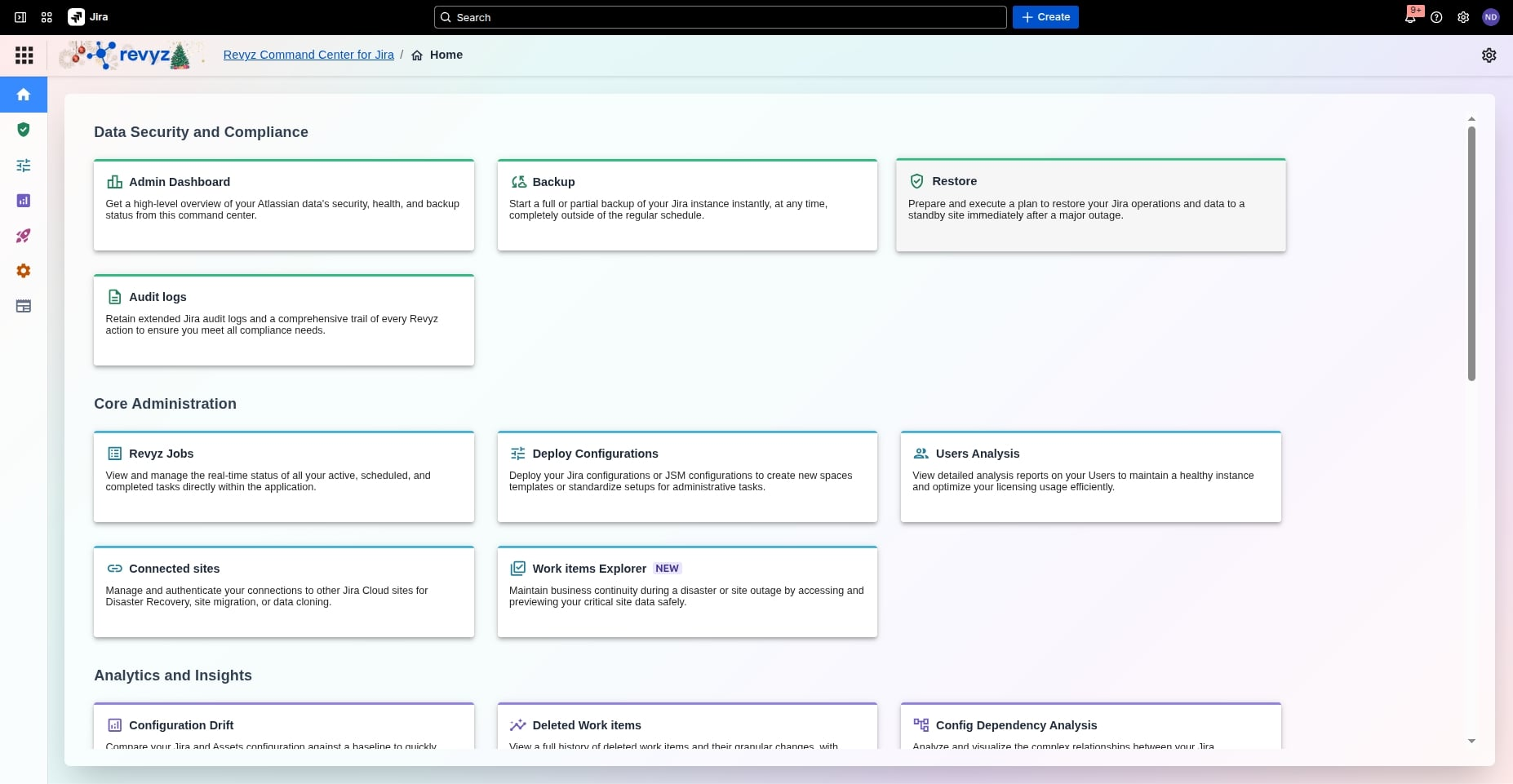1513x784 pixels.
Task: Click the table layout sidebar icon
Action: 24,307
